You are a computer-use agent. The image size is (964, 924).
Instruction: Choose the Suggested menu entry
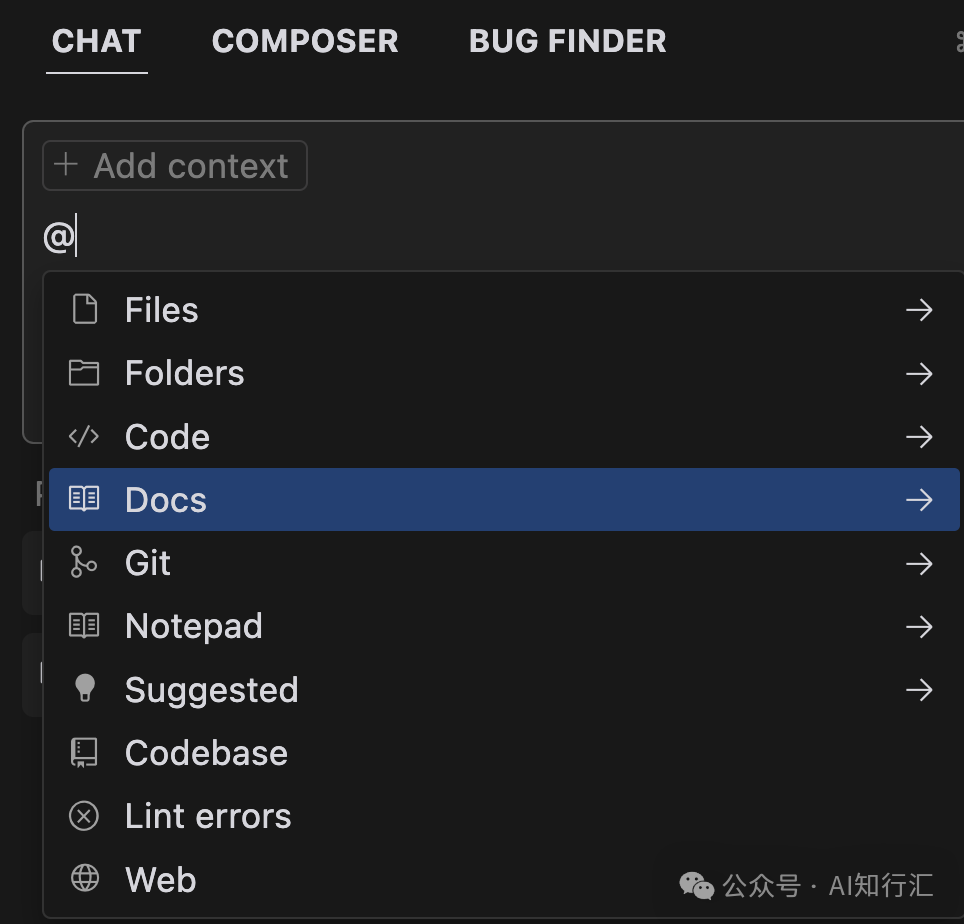[504, 689]
